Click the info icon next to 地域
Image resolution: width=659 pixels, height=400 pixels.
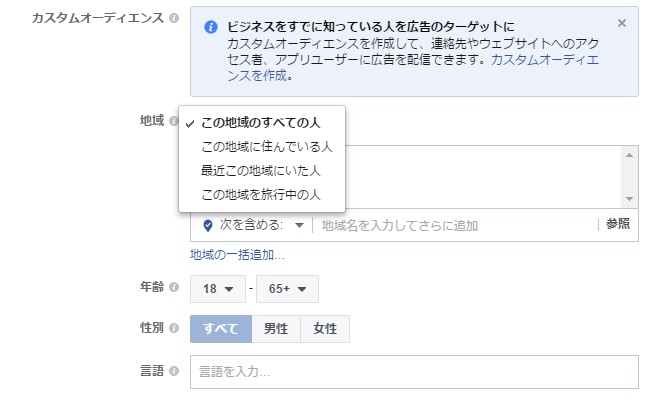[x=174, y=121]
